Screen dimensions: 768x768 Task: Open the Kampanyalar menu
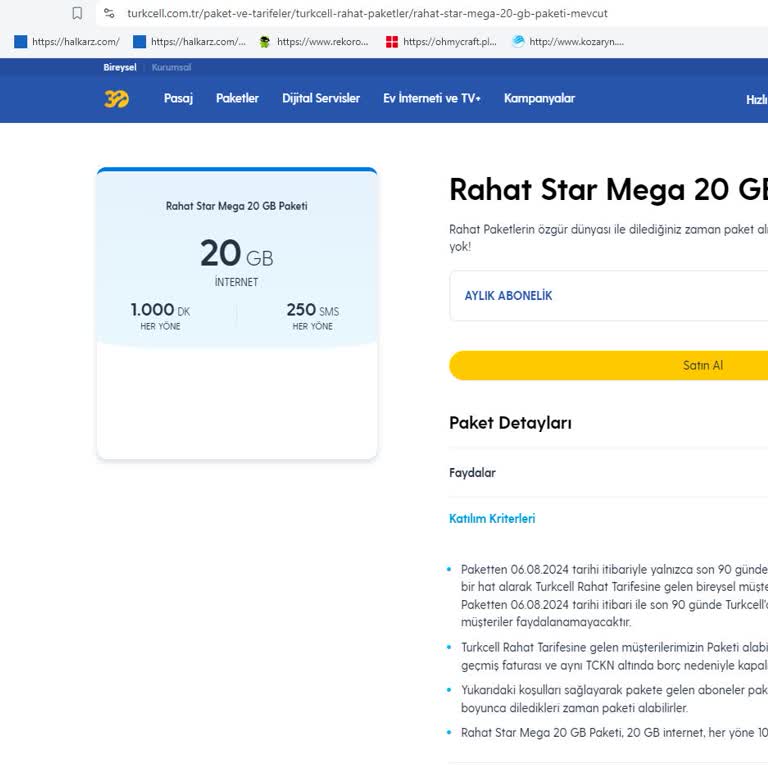(539, 98)
